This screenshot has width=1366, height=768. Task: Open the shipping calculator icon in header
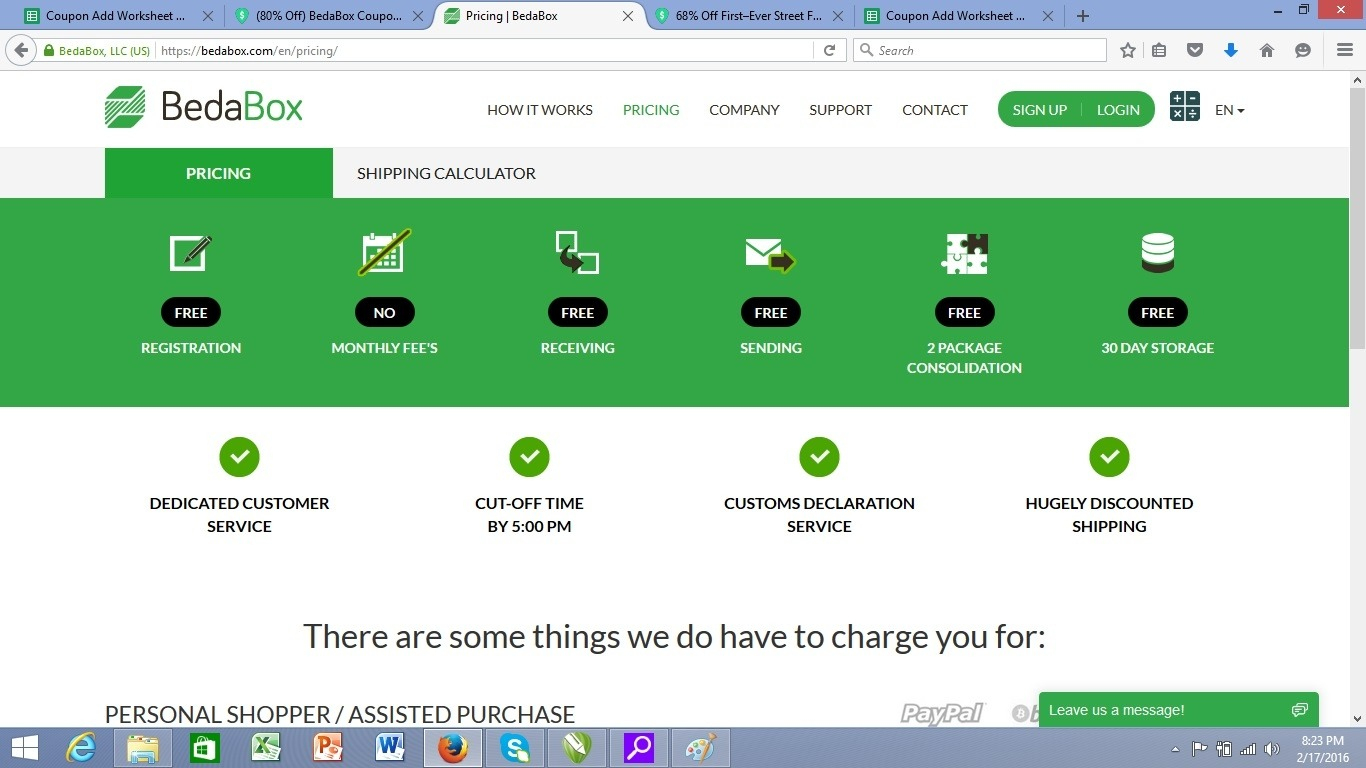click(x=1185, y=106)
